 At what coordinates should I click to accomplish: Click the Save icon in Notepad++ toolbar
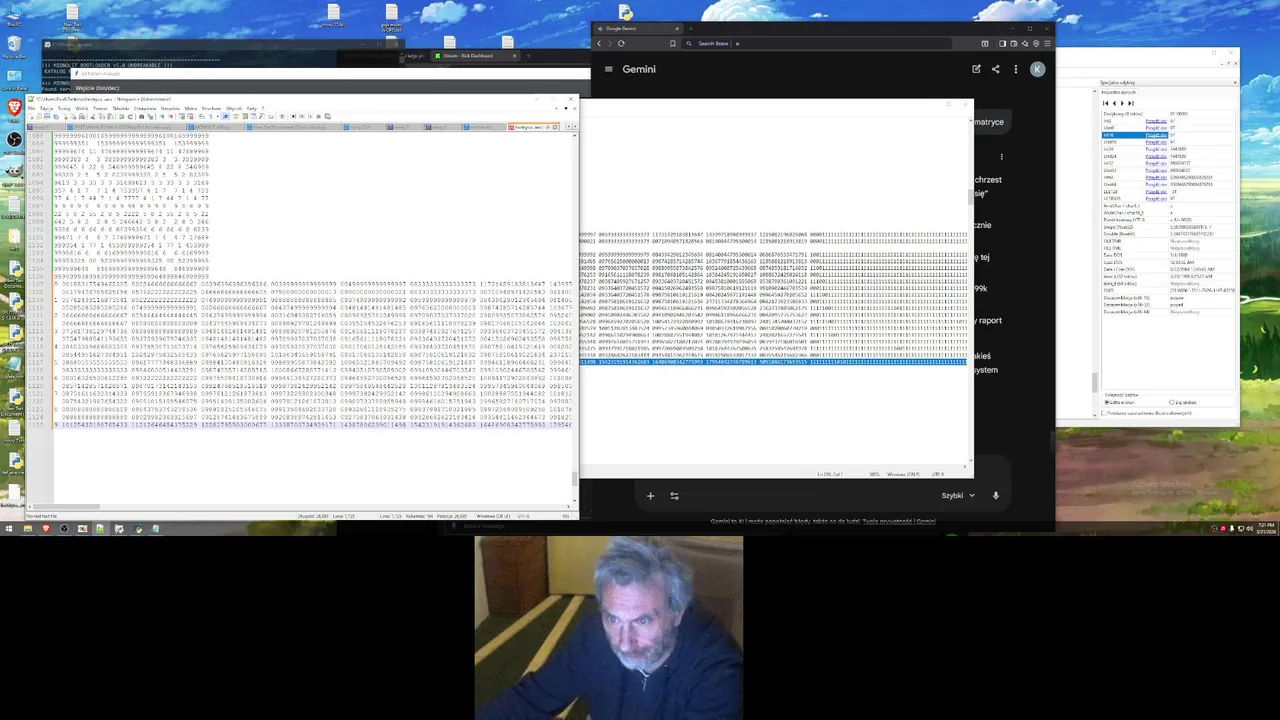pyautogui.click(x=47, y=117)
